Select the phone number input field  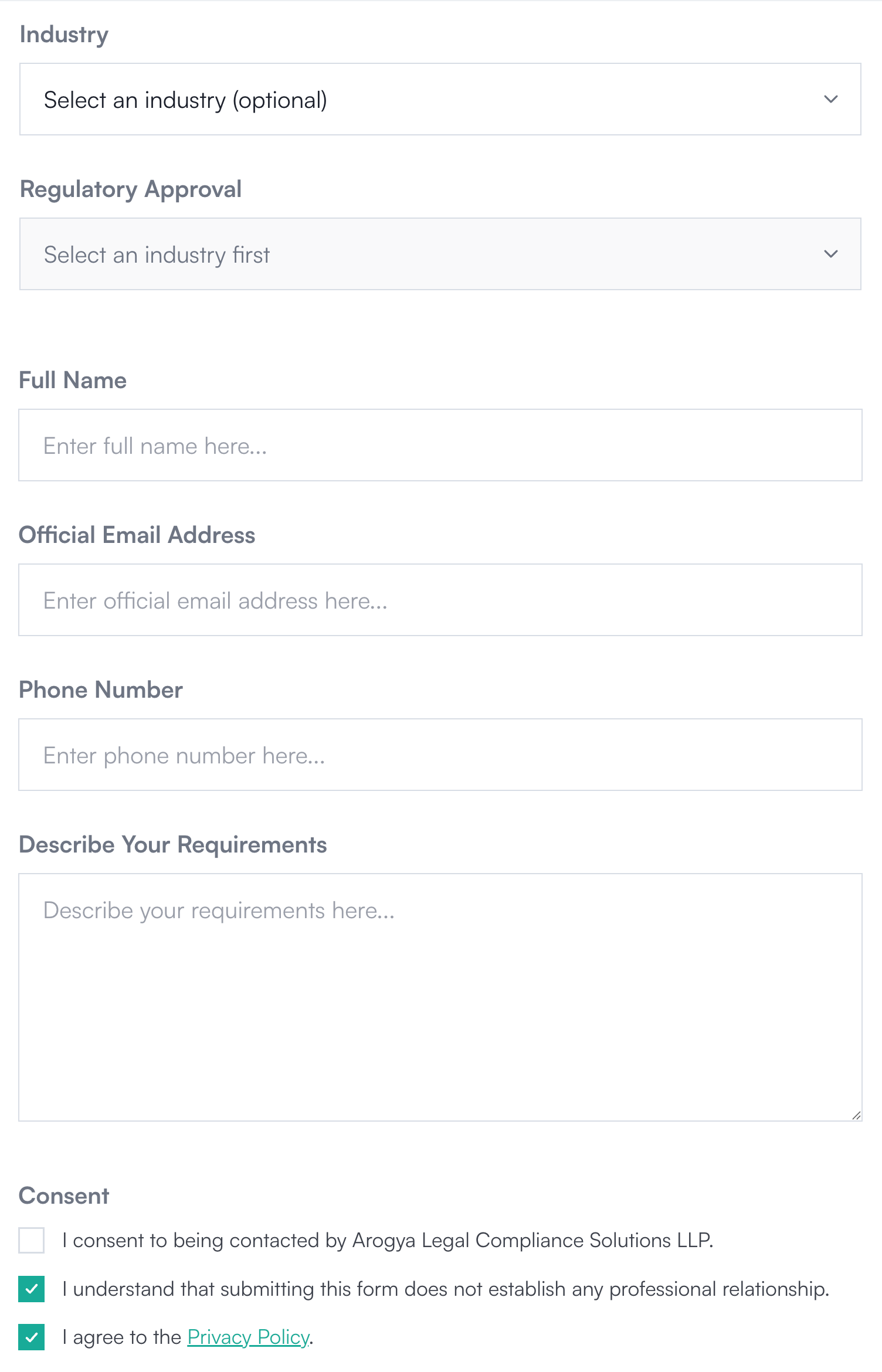point(440,755)
